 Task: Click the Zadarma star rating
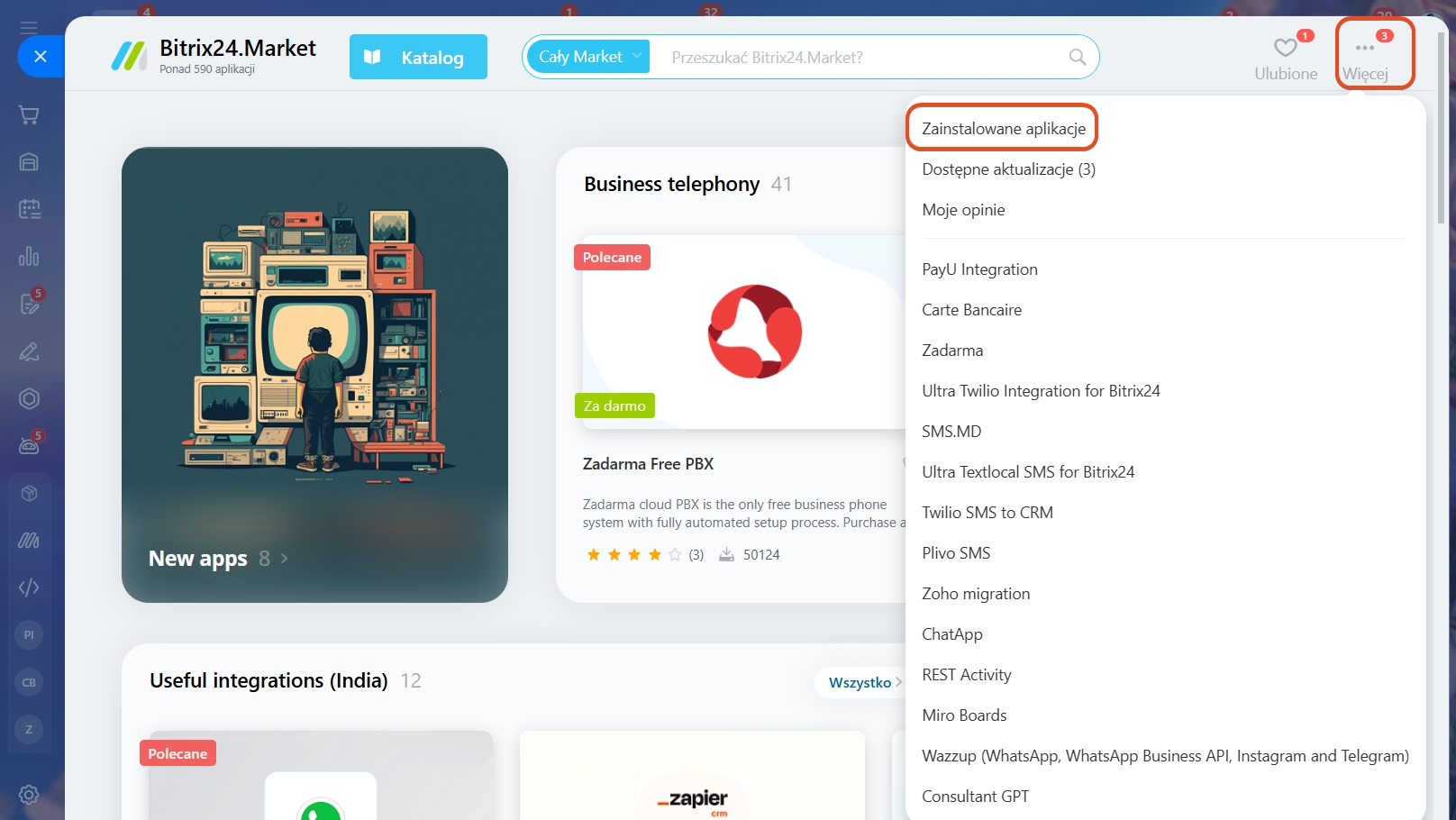pyautogui.click(x=633, y=555)
